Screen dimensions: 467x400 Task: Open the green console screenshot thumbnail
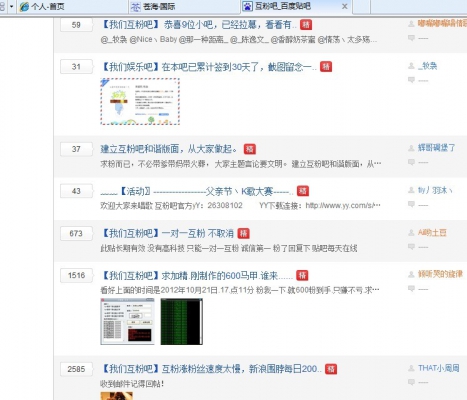(181, 321)
